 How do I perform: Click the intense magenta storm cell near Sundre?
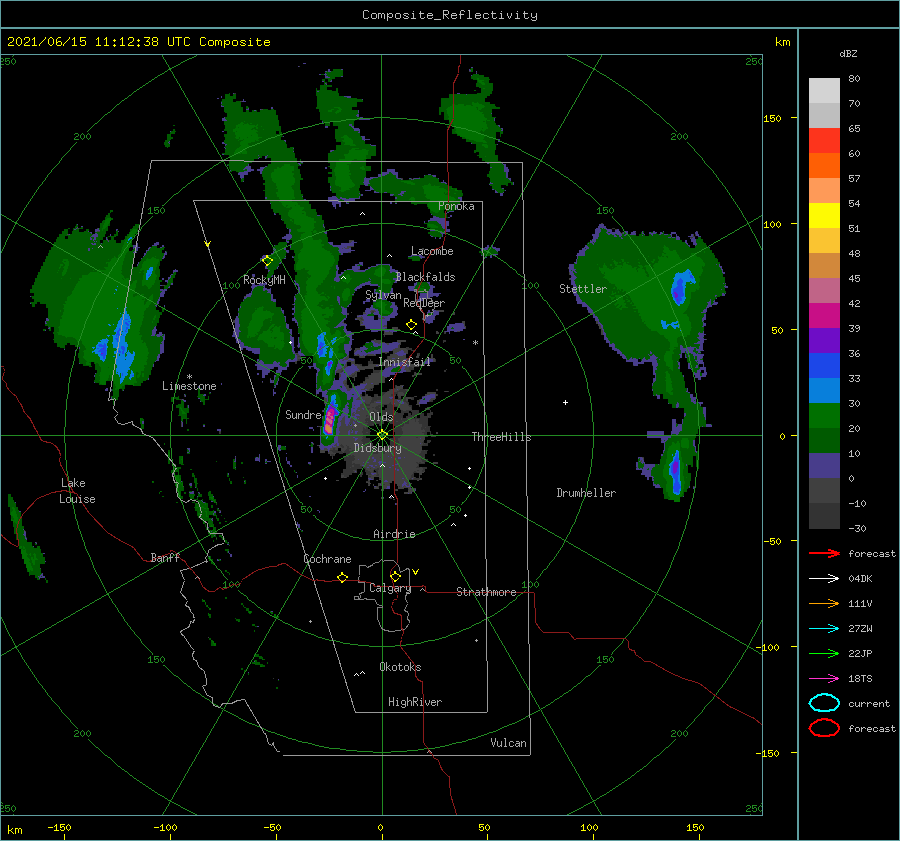(330, 420)
